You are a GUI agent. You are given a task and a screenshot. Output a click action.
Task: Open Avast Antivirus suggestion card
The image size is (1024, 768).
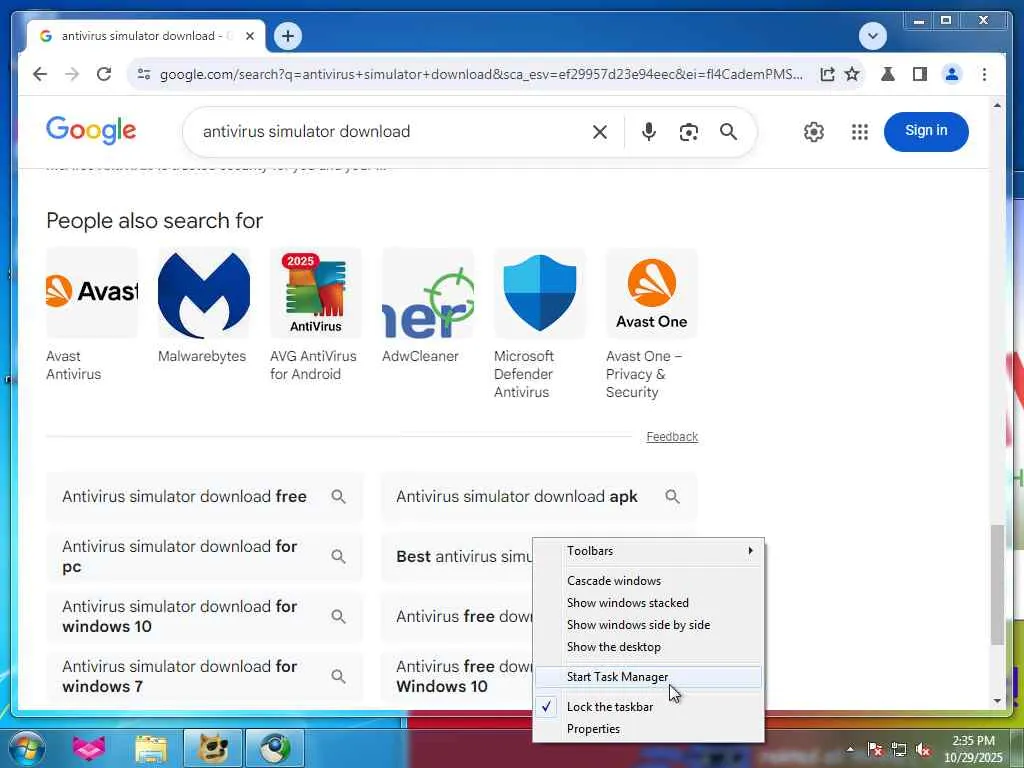pyautogui.click(x=91, y=315)
